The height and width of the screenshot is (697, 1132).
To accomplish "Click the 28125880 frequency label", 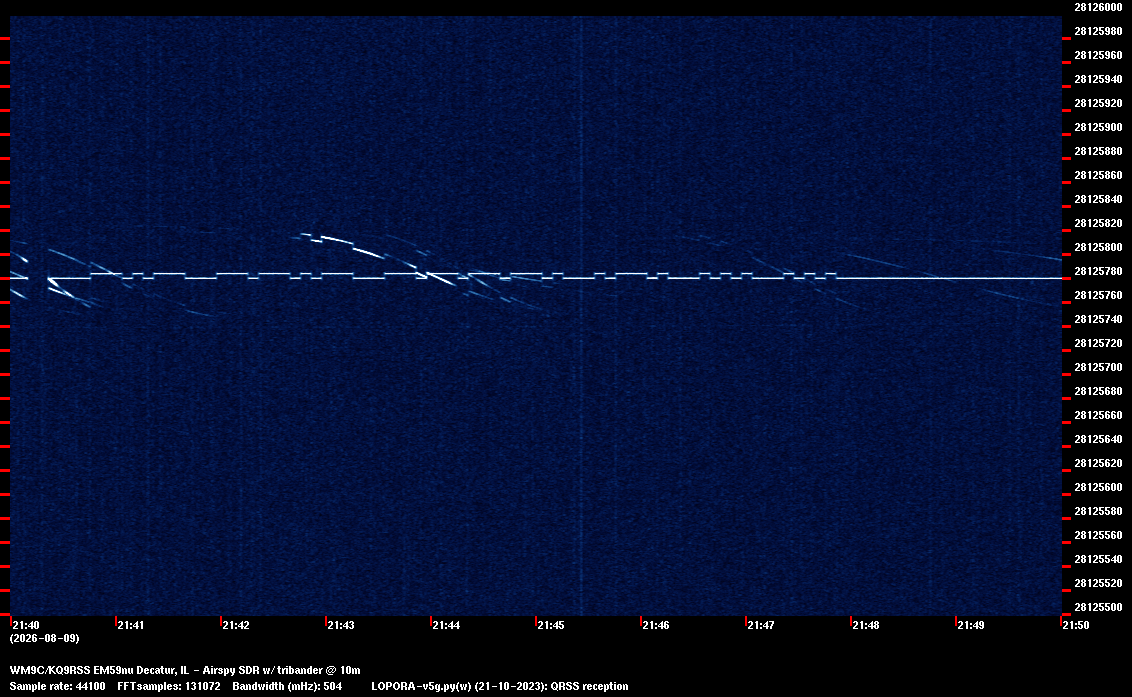I will pyautogui.click(x=1098, y=151).
